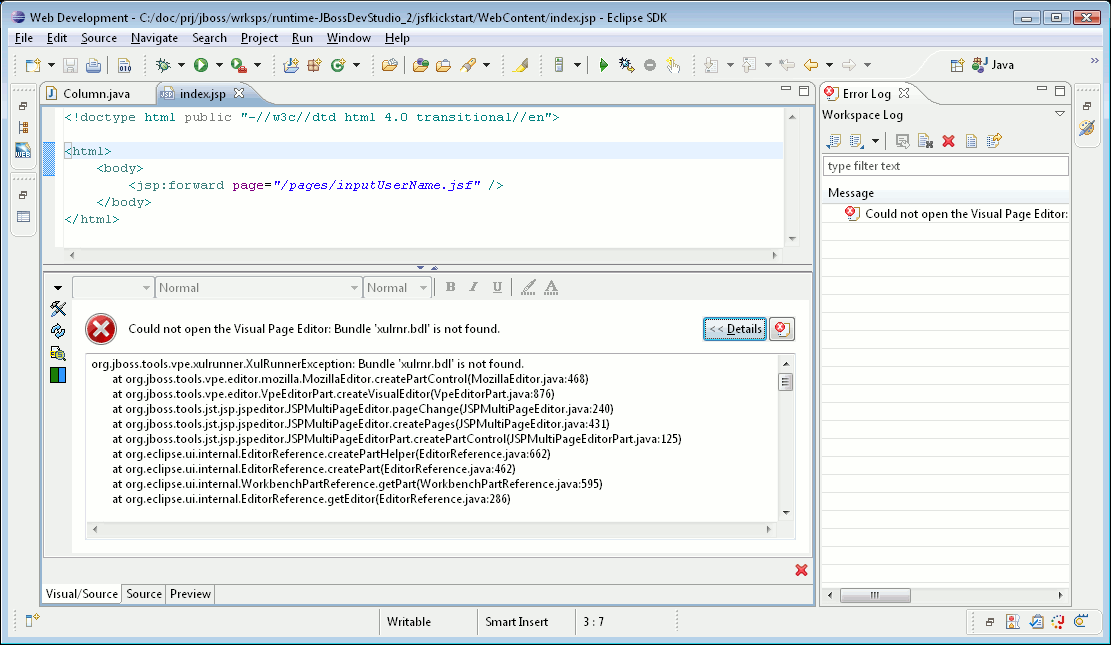Toggle the Bold formatting button
Screen dimensions: 1111x645
[451, 287]
